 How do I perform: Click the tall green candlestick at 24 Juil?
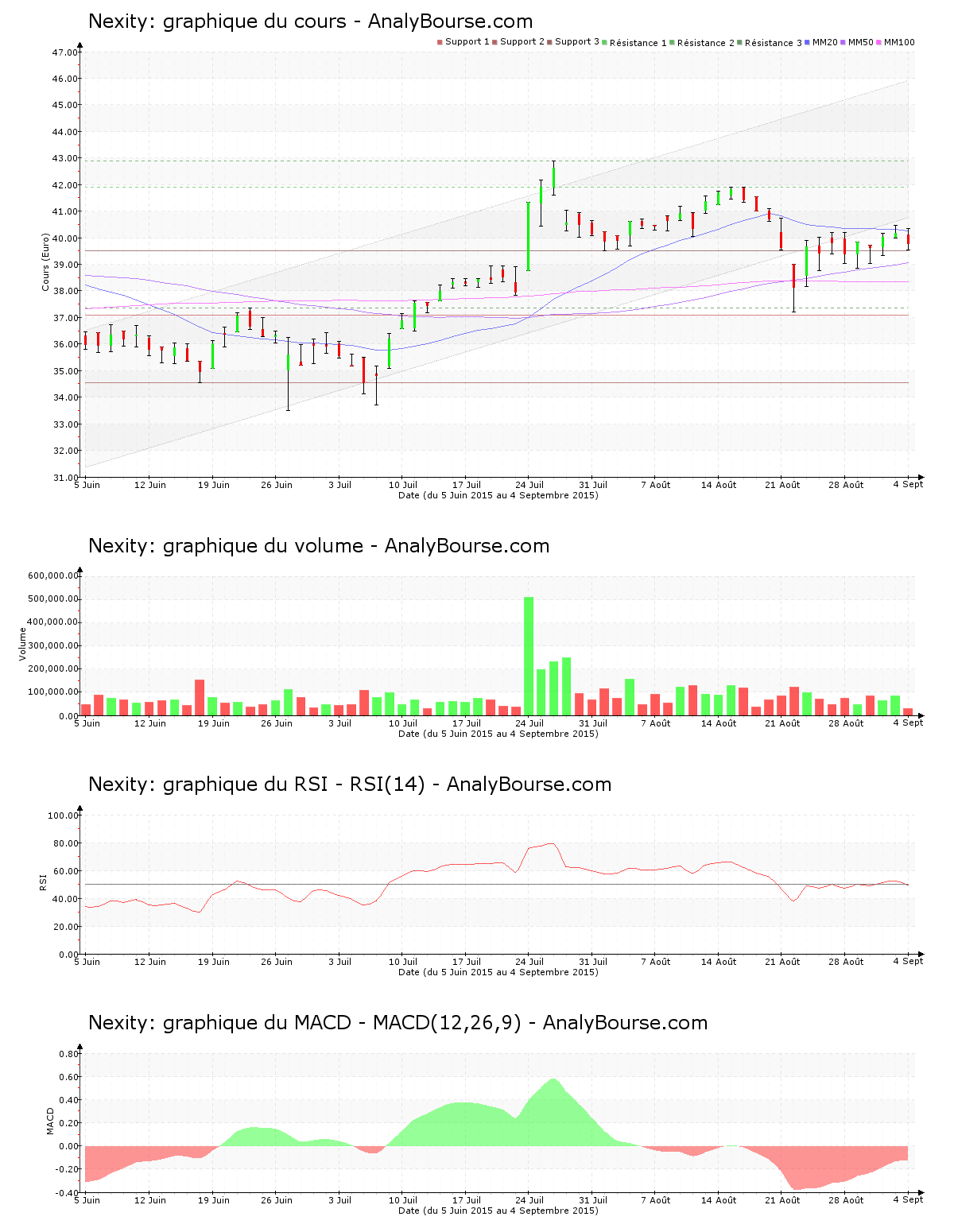coord(529,236)
